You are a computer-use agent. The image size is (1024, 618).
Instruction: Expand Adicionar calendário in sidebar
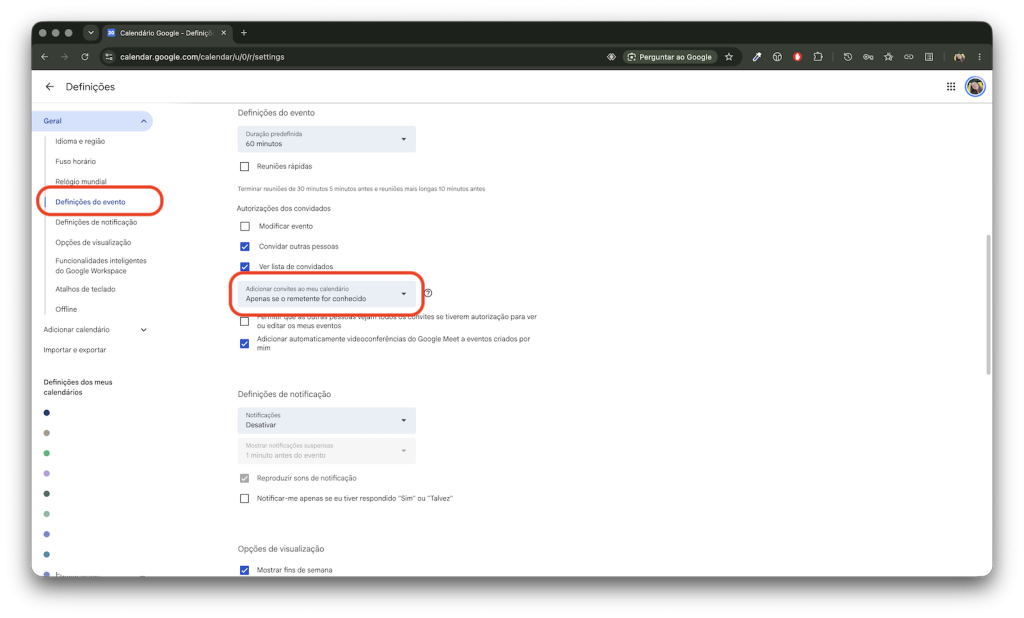tap(144, 330)
